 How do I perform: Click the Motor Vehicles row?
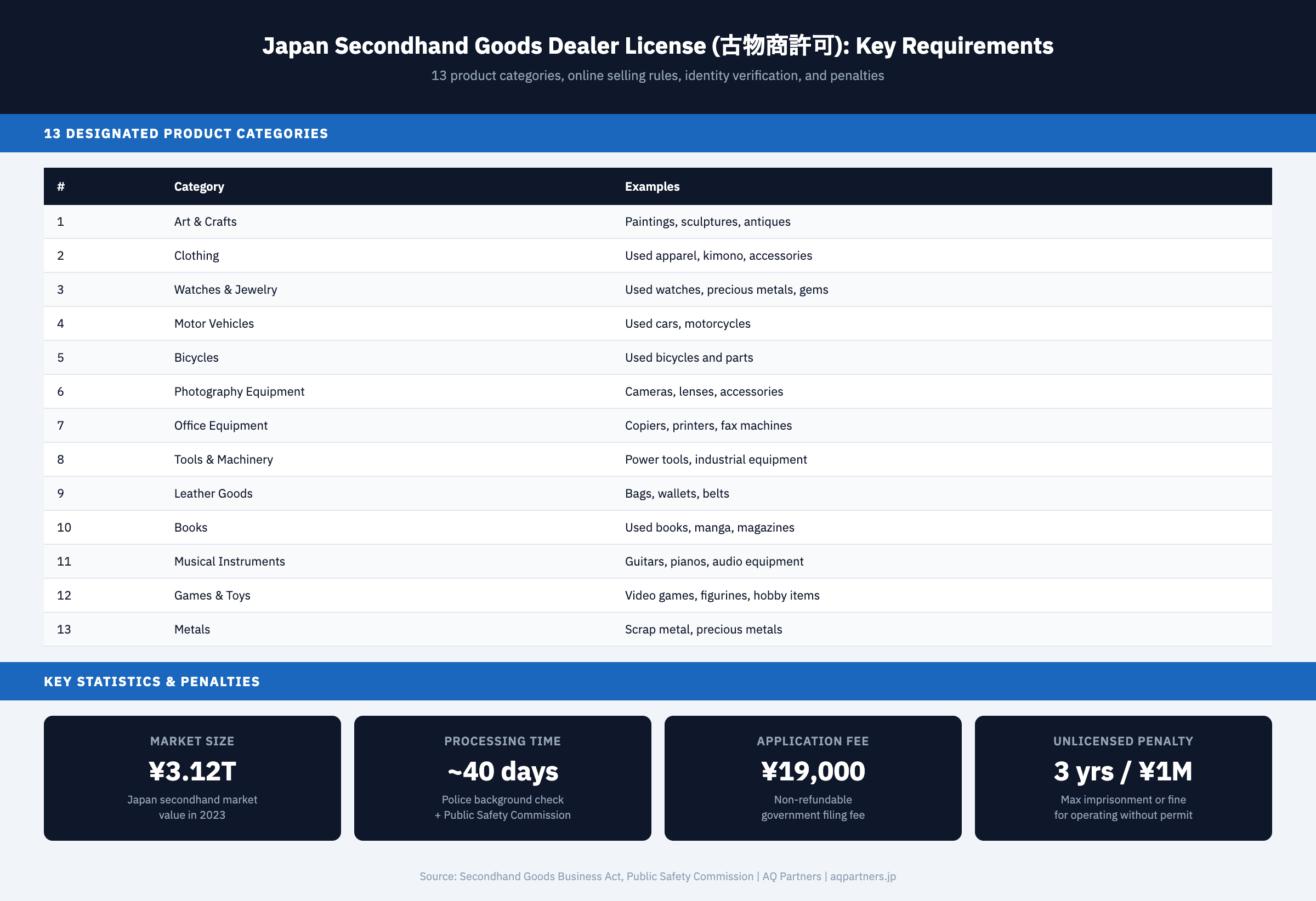[x=213, y=323]
